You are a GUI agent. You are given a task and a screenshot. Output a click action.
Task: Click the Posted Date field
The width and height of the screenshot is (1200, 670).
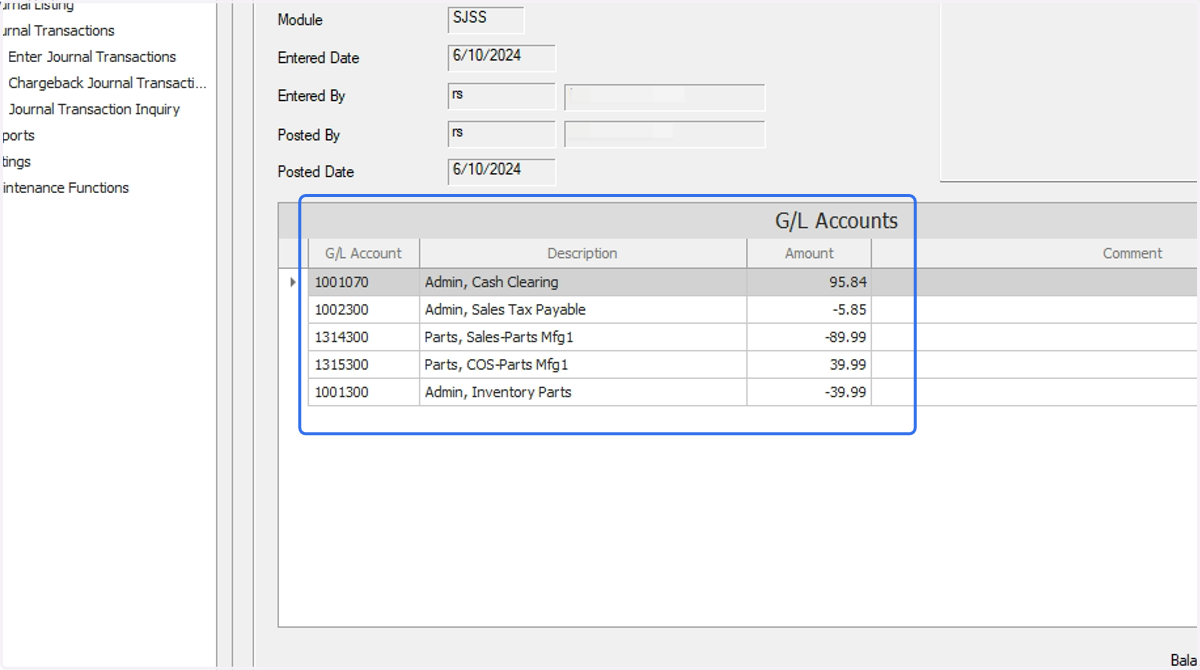(x=502, y=172)
